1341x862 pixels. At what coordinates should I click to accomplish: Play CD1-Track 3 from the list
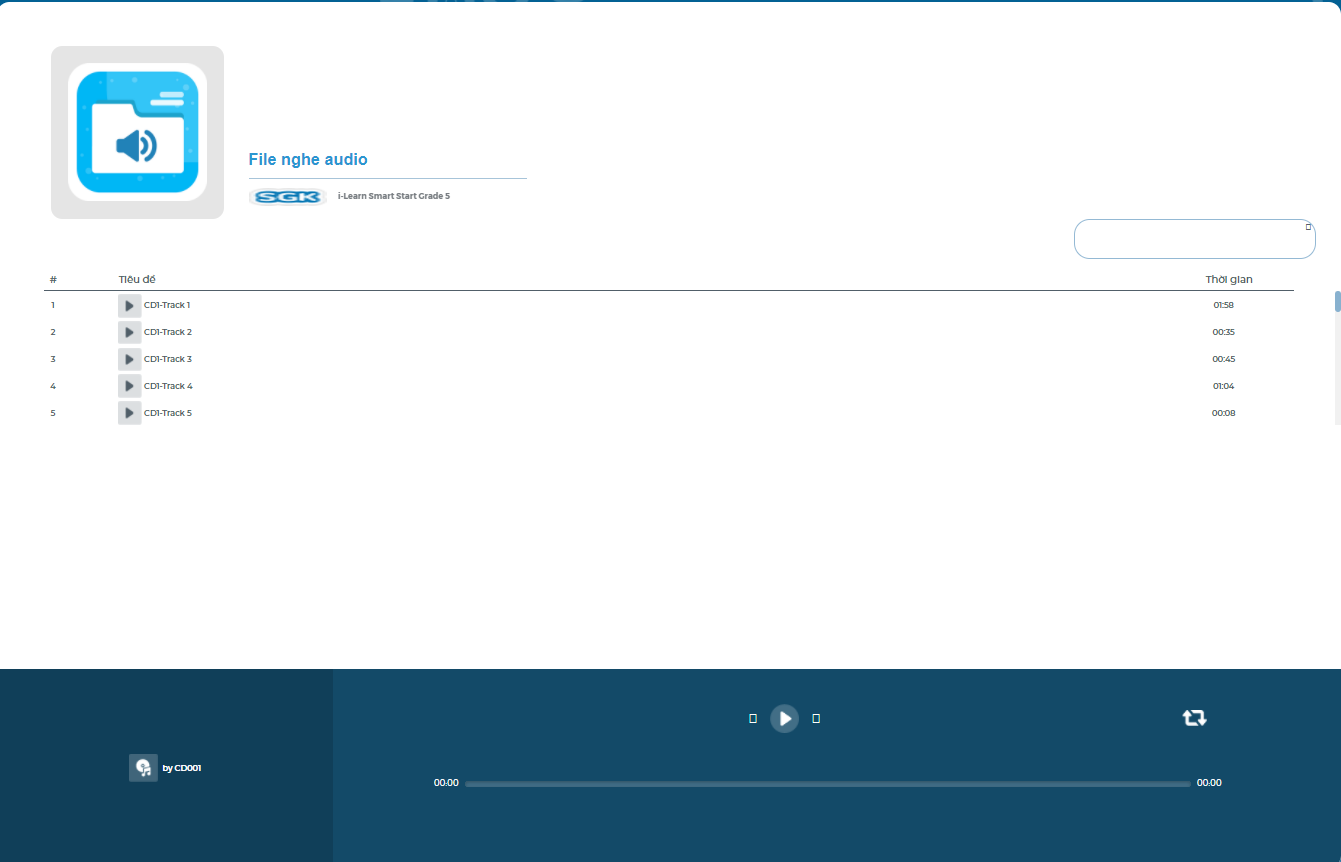129,359
